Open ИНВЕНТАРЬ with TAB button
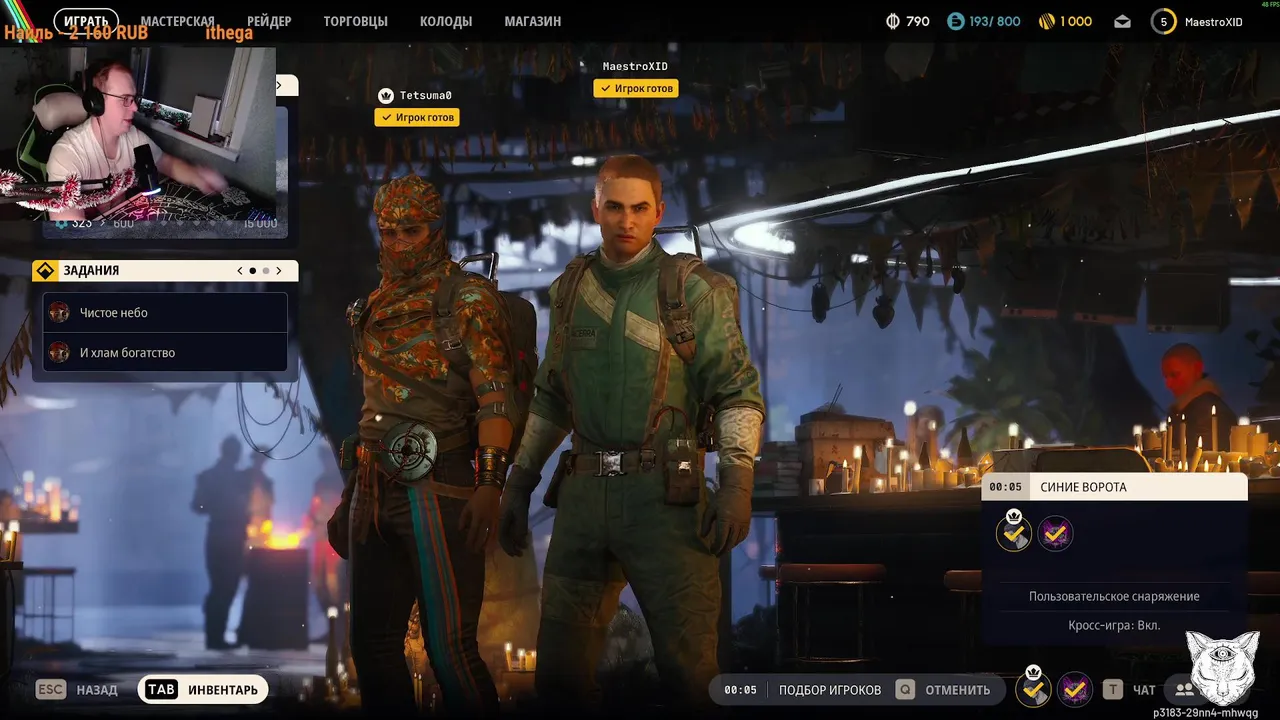The height and width of the screenshot is (720, 1280). [x=203, y=690]
